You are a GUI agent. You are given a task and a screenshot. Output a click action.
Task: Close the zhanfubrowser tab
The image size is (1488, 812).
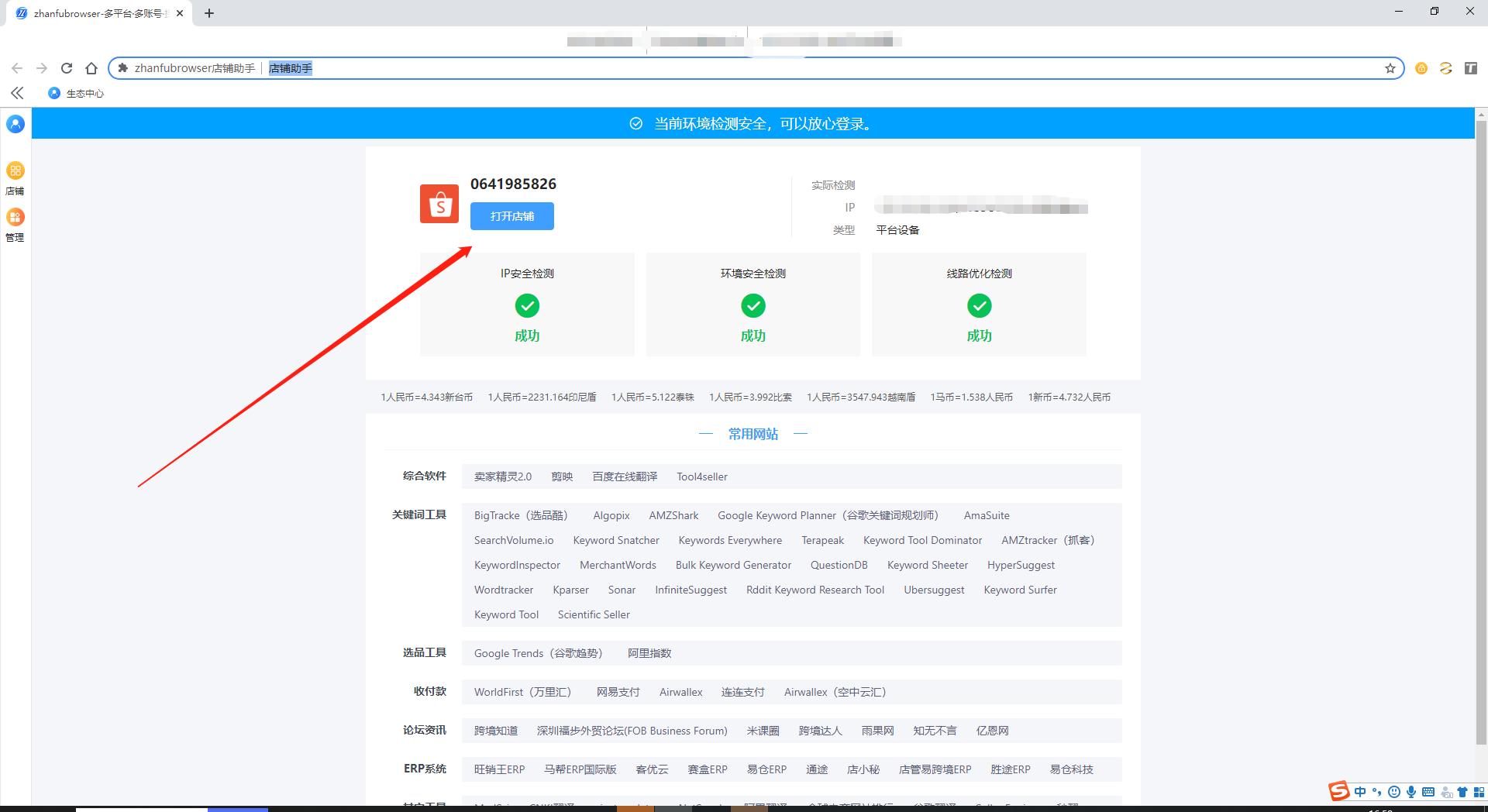(180, 13)
